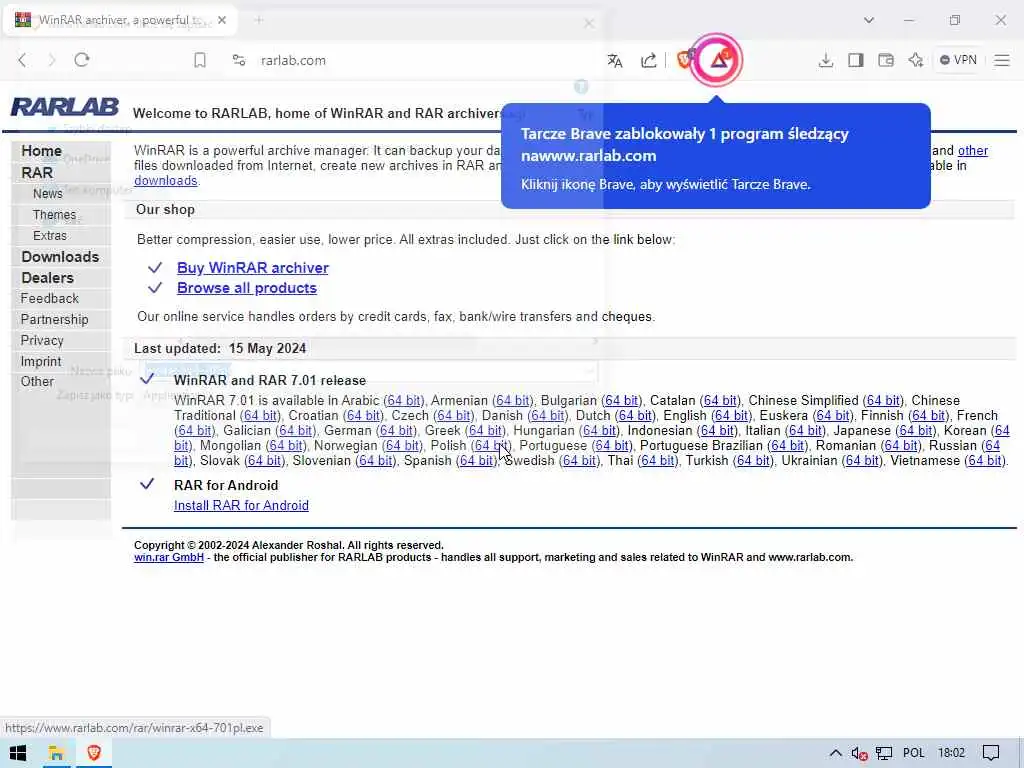This screenshot has width=1024, height=768.
Task: Open Downloads in site navigation
Action: 60,257
